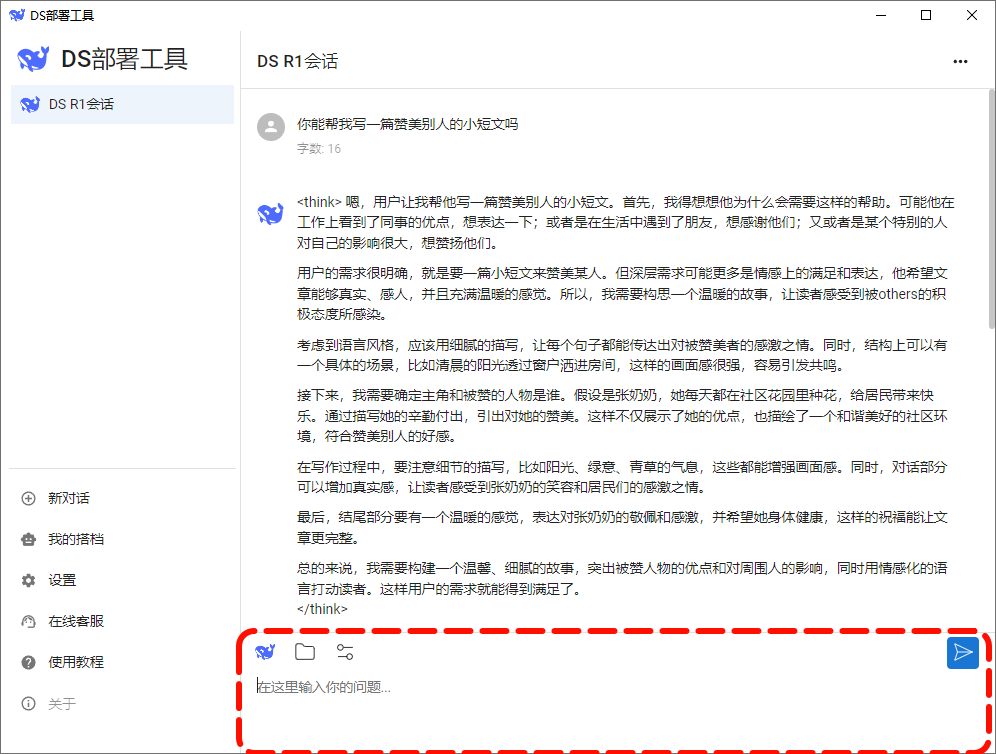Image resolution: width=996 pixels, height=754 pixels.
Task: Click the robot icon for 我的搭档
Action: [29, 539]
